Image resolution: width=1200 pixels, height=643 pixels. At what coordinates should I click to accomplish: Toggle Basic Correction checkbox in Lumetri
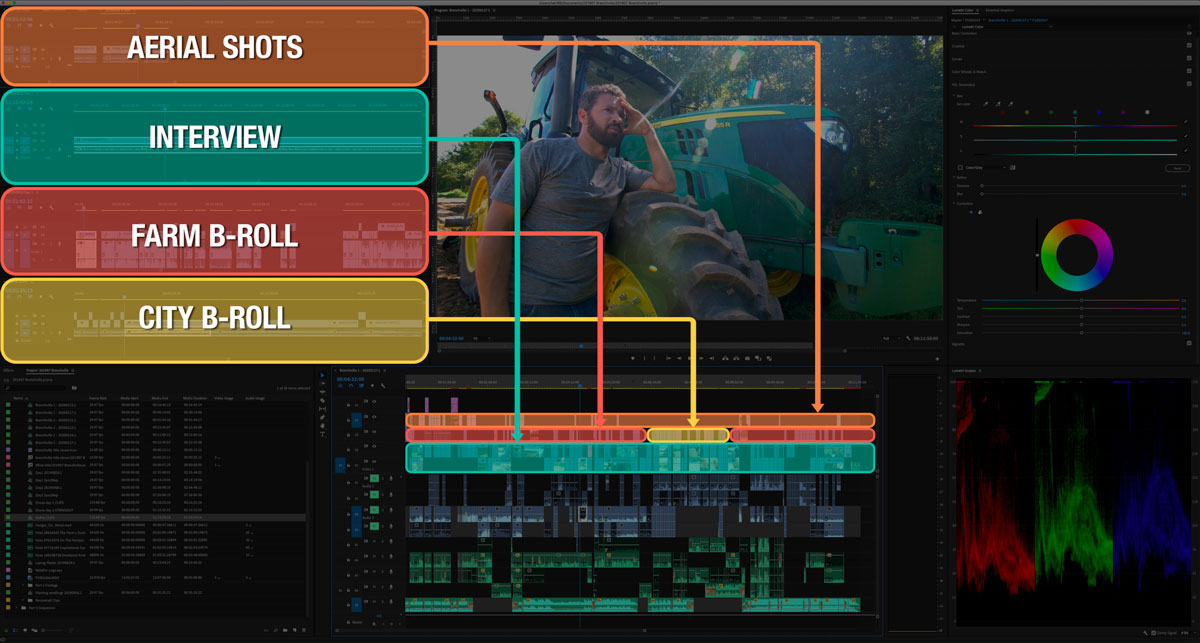click(x=1189, y=33)
